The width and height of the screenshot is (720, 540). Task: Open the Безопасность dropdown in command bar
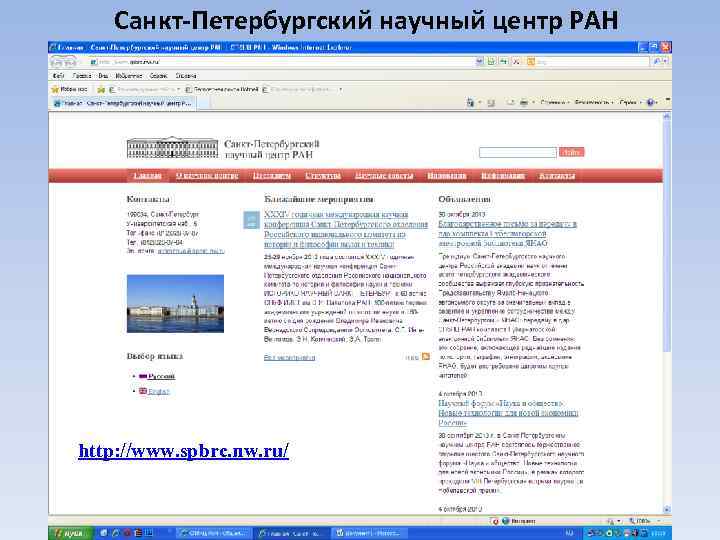[594, 102]
